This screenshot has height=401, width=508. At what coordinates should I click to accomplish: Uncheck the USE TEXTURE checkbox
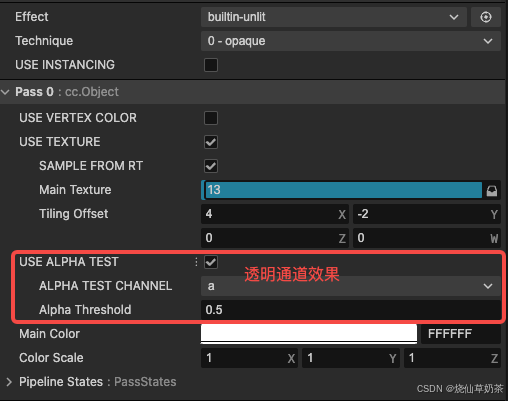point(211,142)
